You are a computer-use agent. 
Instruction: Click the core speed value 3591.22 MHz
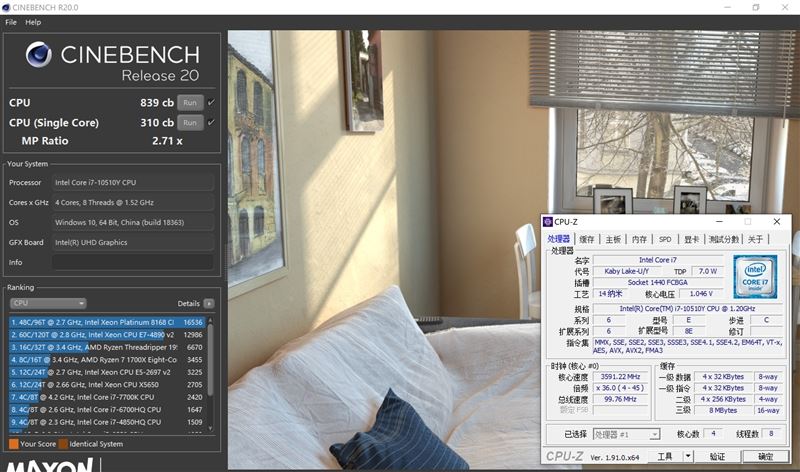(620, 377)
